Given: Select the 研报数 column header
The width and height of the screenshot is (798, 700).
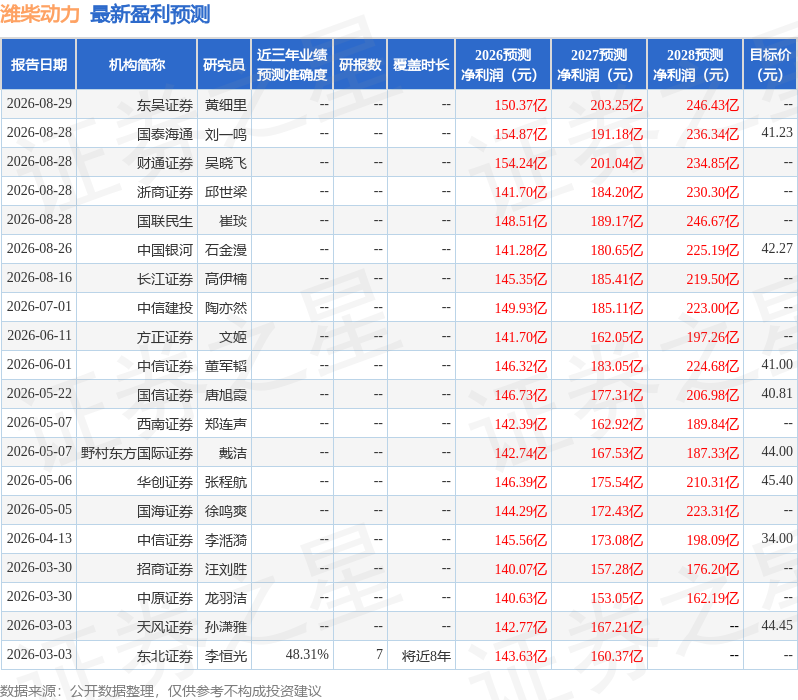Looking at the screenshot, I should point(360,65).
